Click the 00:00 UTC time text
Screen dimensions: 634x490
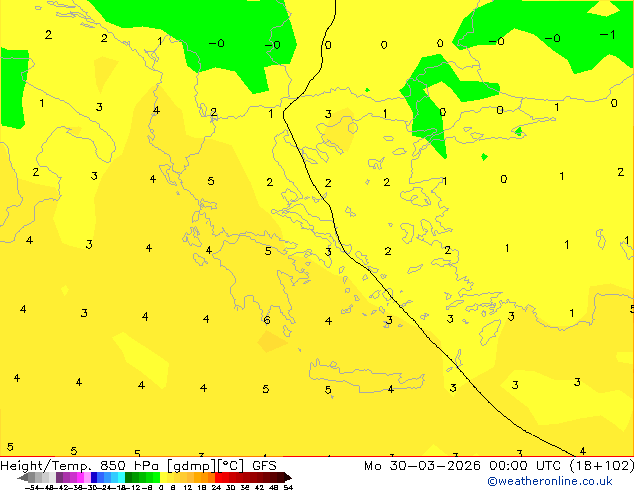[x=525, y=466]
